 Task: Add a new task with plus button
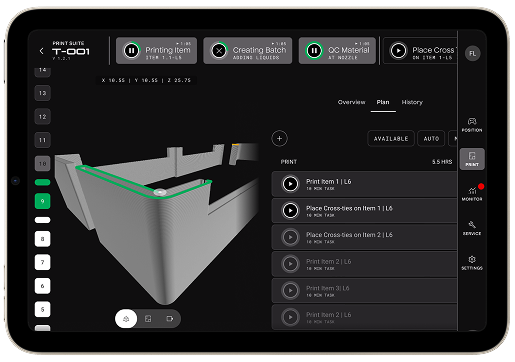[279, 138]
